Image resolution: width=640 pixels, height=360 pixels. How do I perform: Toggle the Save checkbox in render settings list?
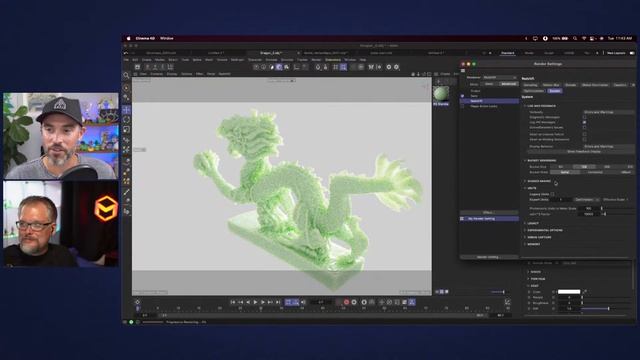(462, 96)
